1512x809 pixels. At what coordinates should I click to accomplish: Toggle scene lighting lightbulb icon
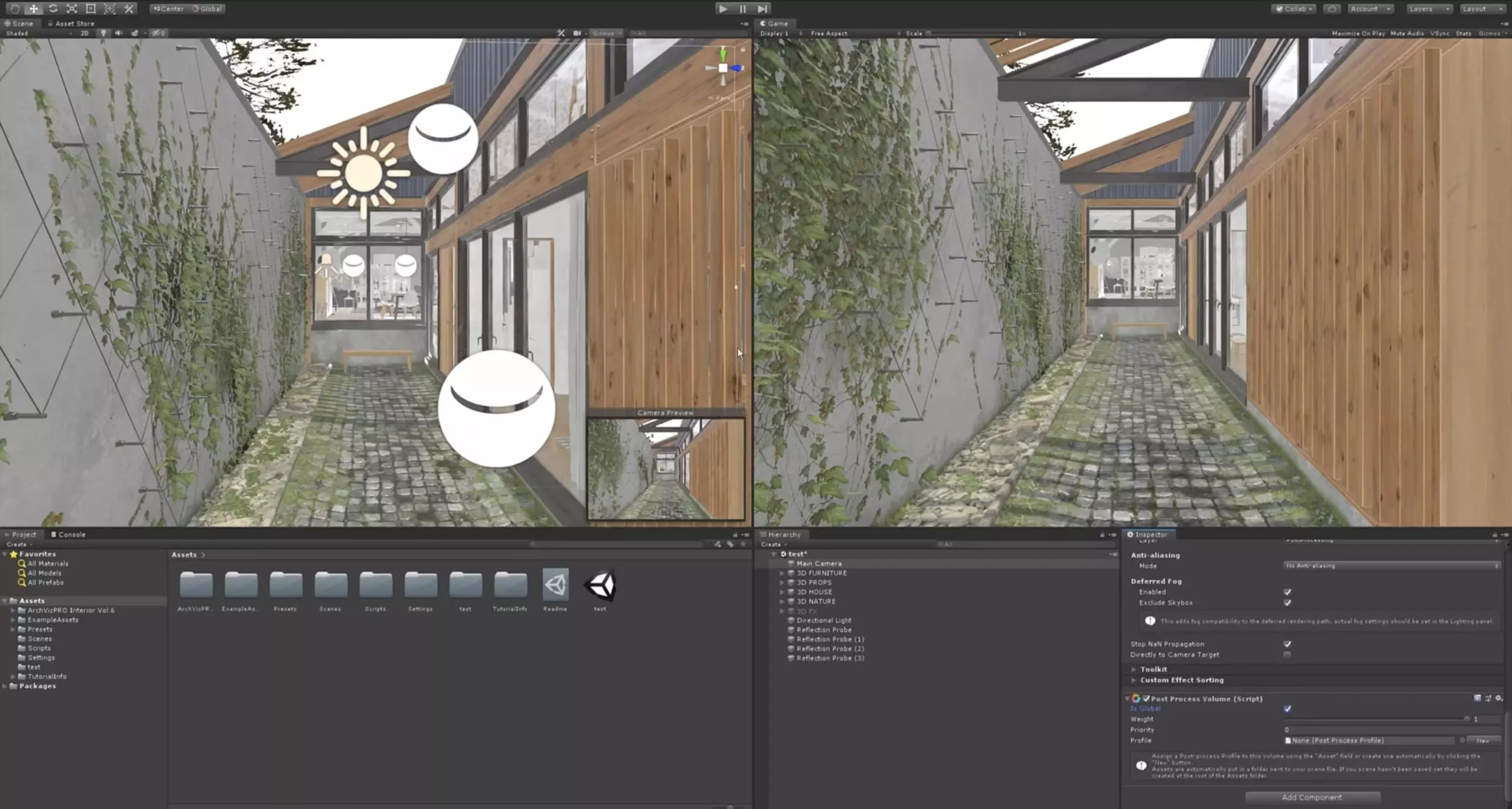(103, 34)
